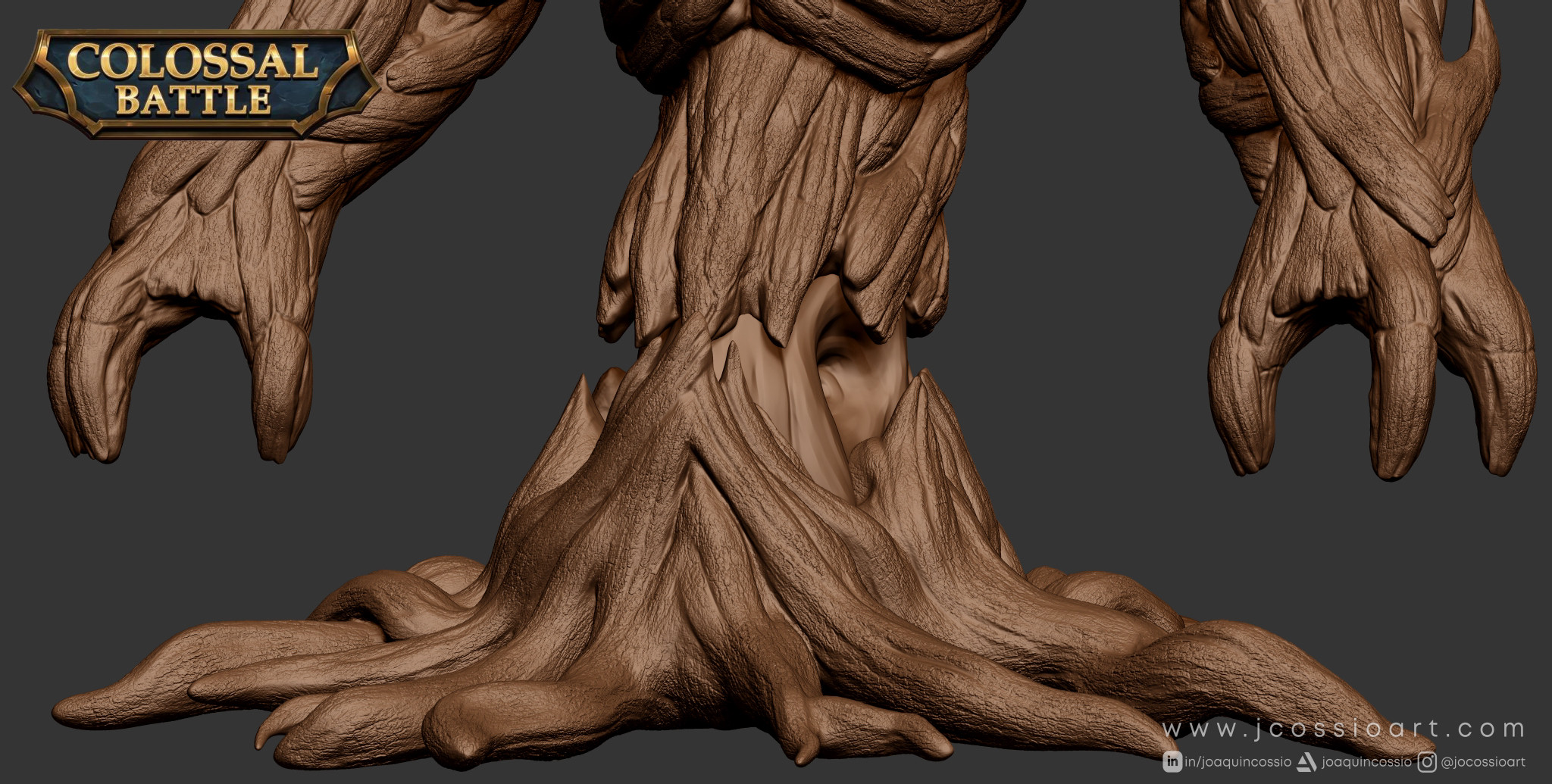Select the word COLOSSAL in the logo
Image resolution: width=1552 pixels, height=784 pixels.
click(x=192, y=61)
